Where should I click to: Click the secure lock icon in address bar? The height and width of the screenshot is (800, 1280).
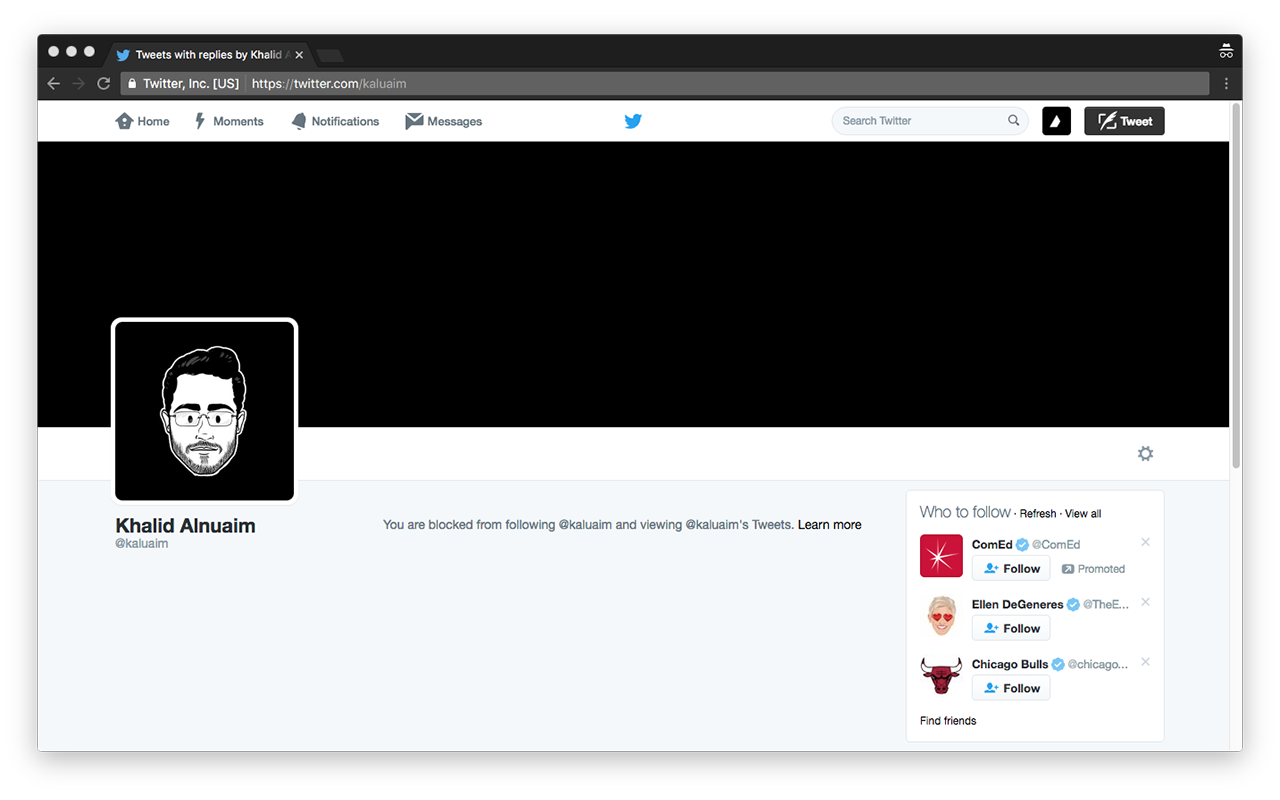point(131,84)
